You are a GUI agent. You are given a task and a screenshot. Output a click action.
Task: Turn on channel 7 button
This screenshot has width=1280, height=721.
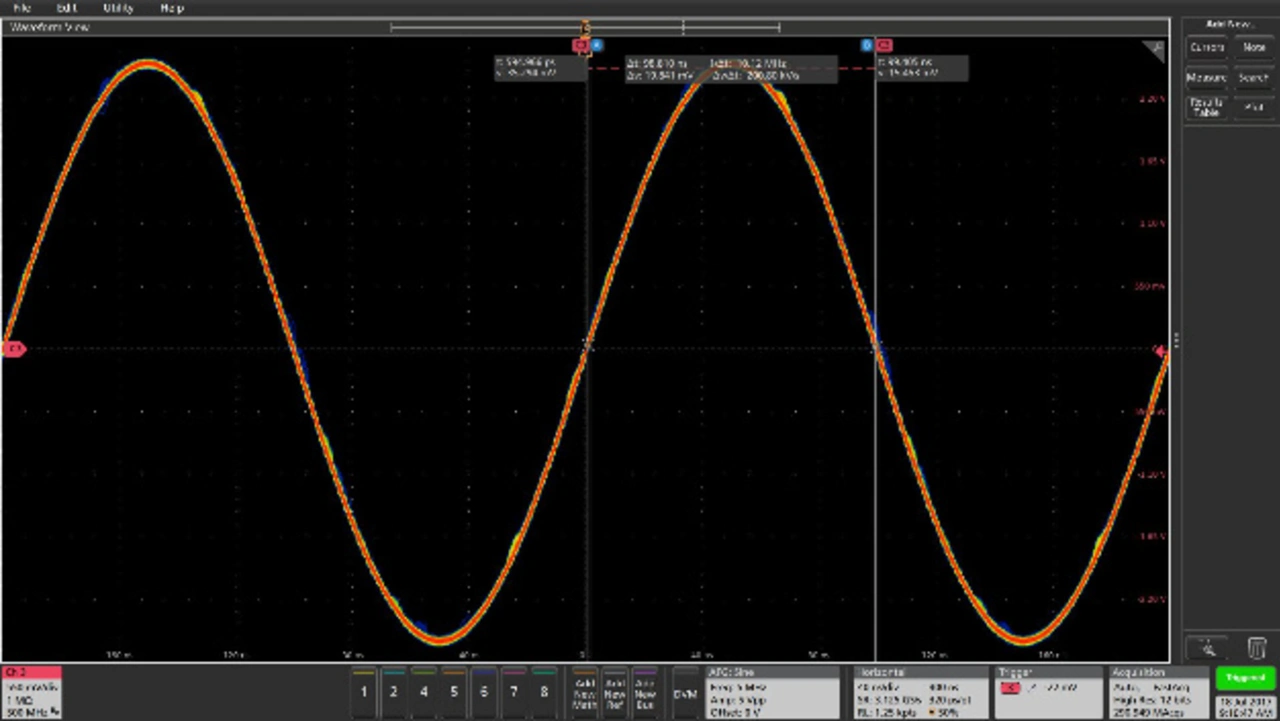[514, 691]
